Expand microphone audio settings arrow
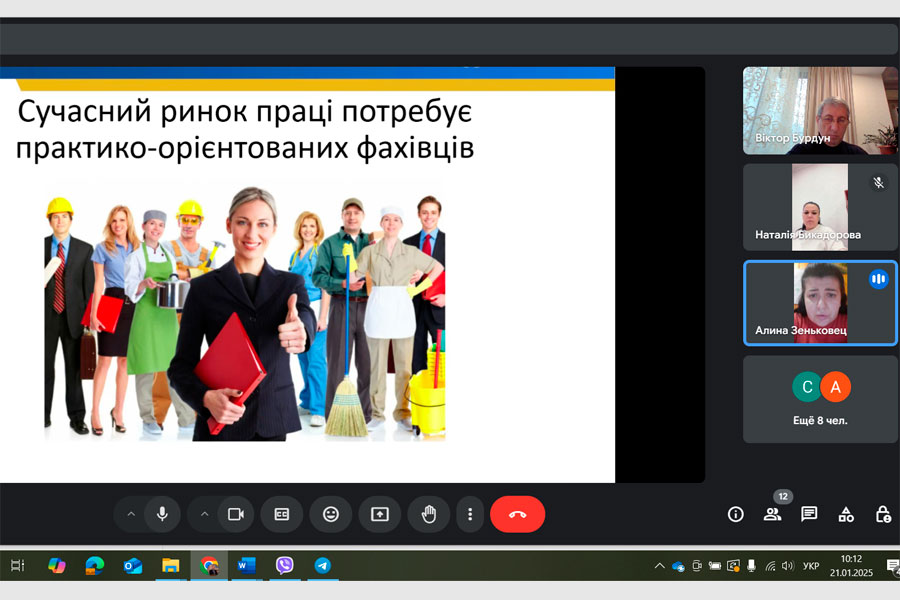This screenshot has height=600, width=900. click(x=131, y=514)
